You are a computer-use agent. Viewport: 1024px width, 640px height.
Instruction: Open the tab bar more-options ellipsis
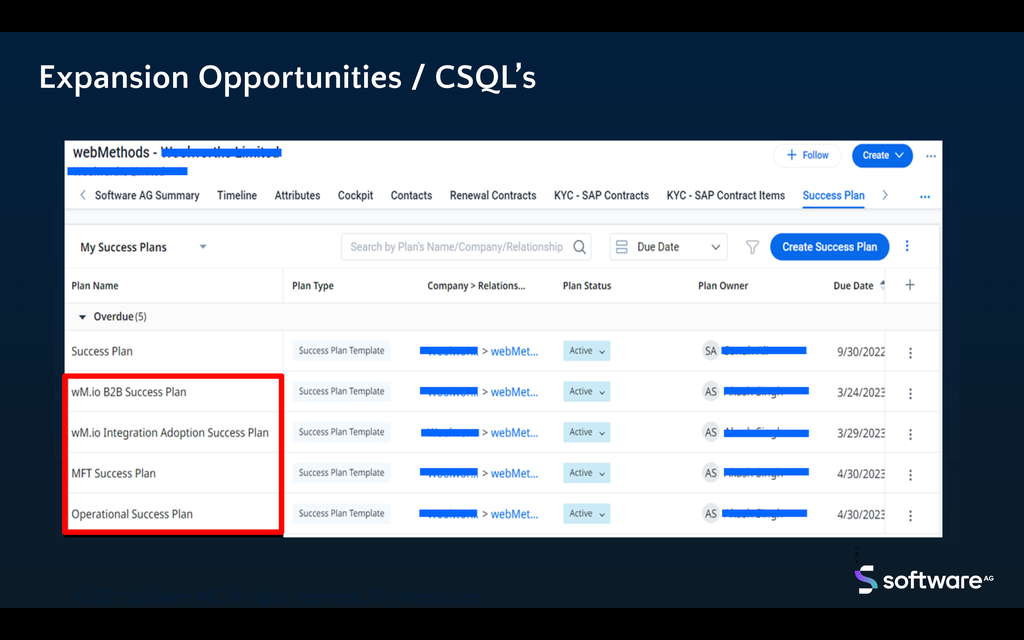(925, 196)
